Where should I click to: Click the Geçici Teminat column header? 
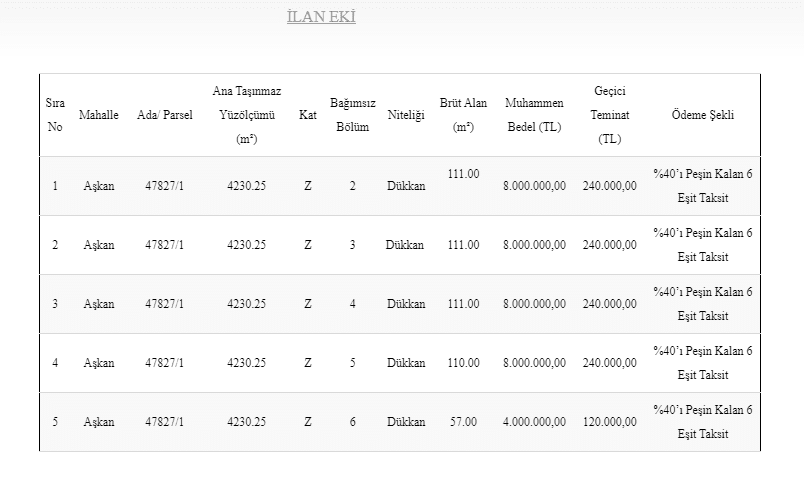(609, 115)
